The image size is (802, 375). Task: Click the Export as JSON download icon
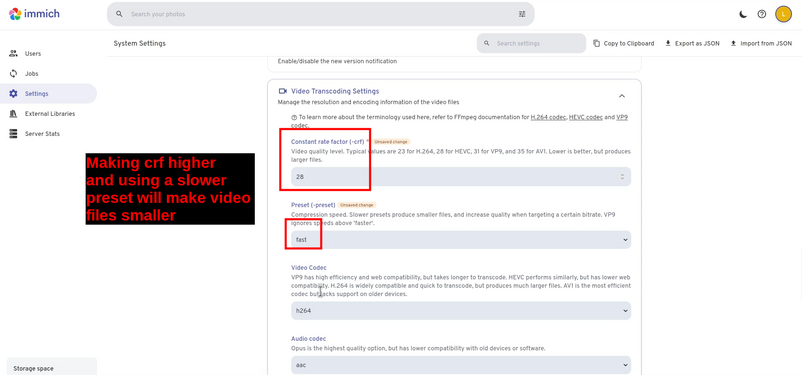[667, 43]
